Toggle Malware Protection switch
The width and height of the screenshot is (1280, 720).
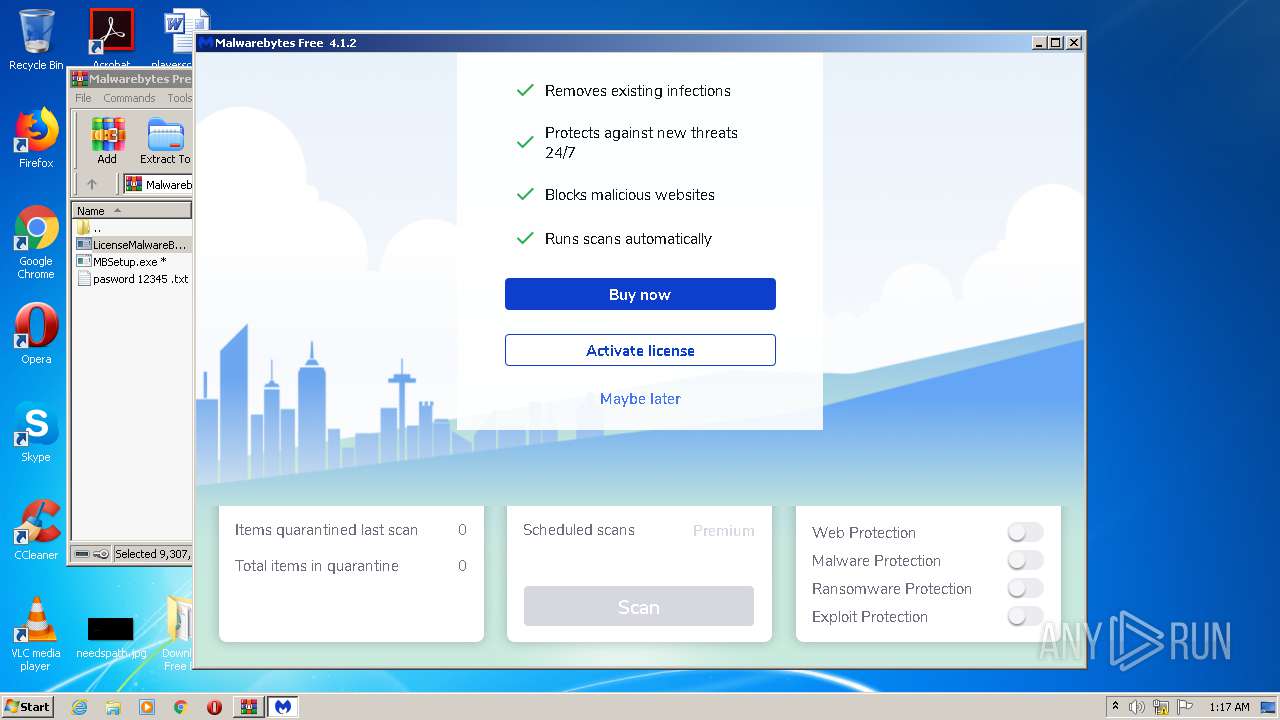[x=1025, y=560]
